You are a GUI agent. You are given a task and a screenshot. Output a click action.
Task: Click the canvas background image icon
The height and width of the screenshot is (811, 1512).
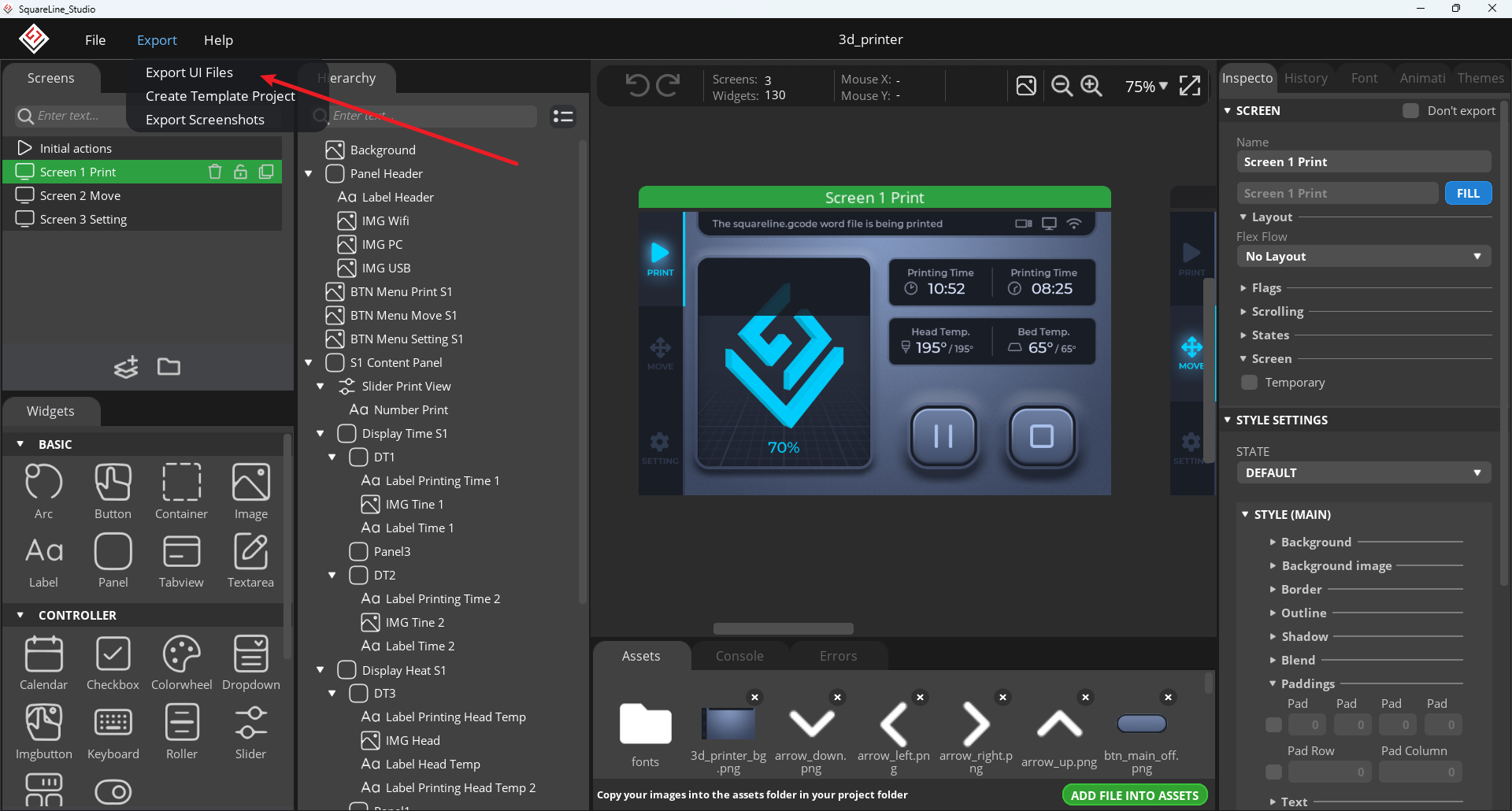(1026, 86)
